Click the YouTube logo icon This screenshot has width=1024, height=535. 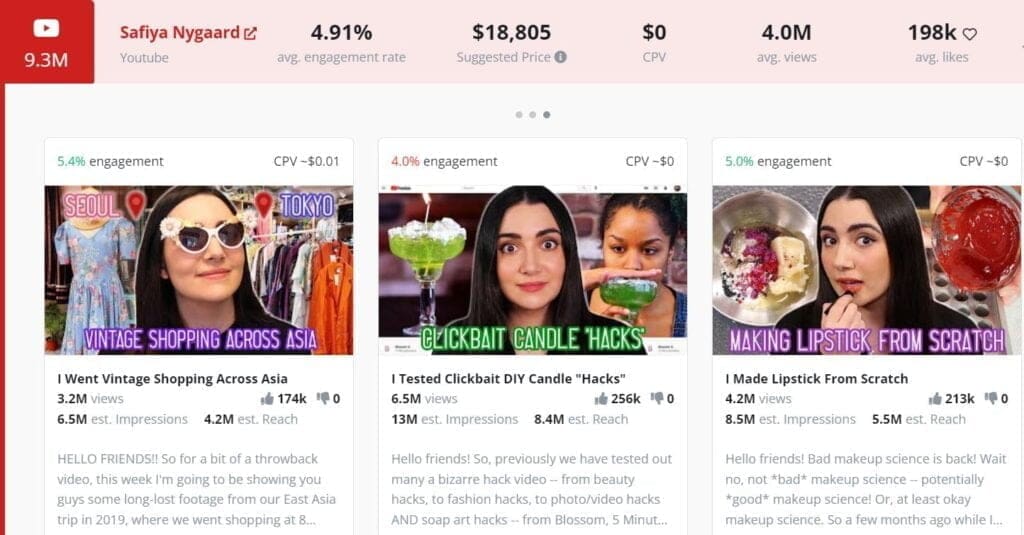[x=46, y=28]
